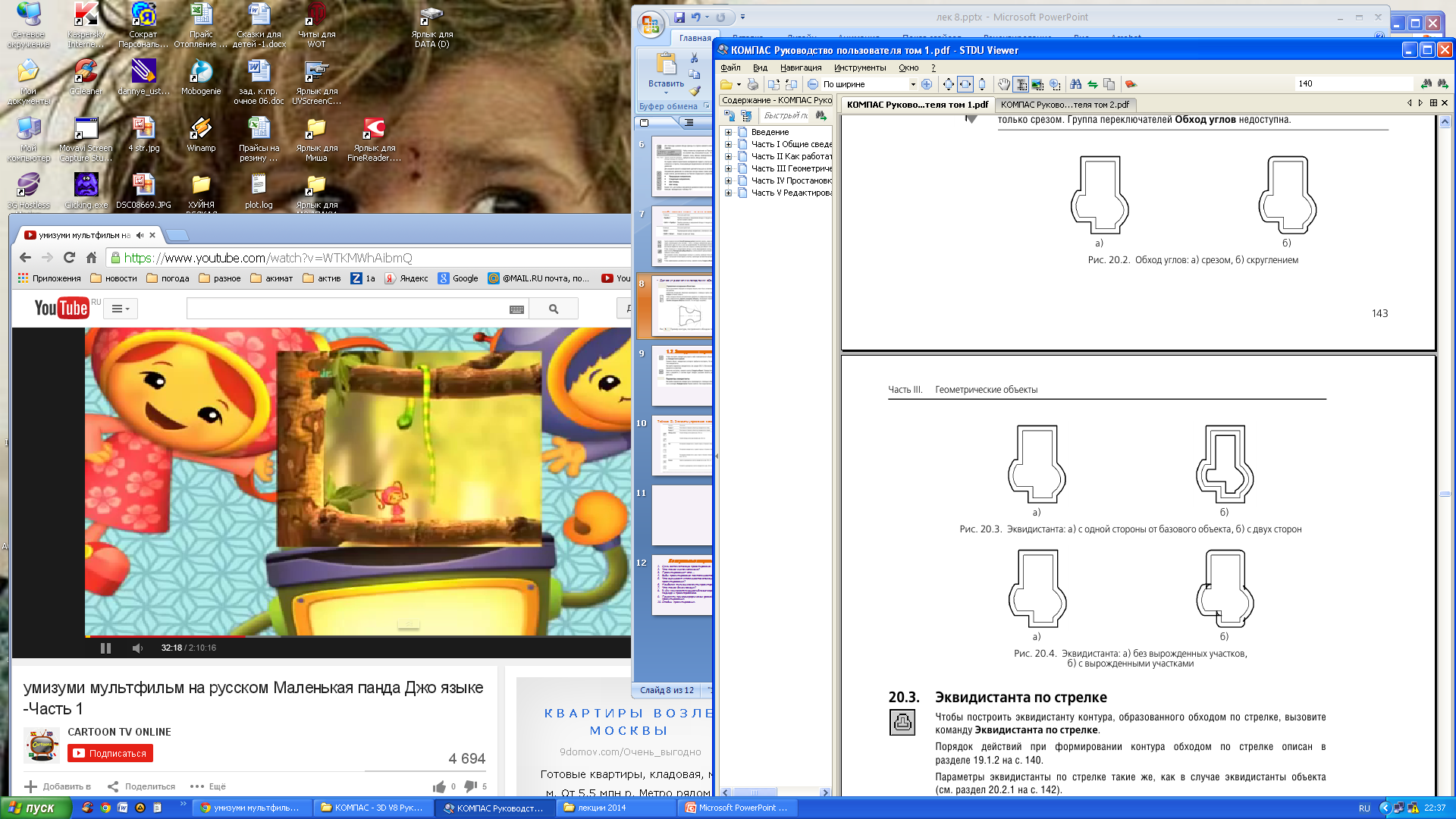This screenshot has height=819, width=1456.
Task: Click the fit height icon
Action: pos(982,84)
